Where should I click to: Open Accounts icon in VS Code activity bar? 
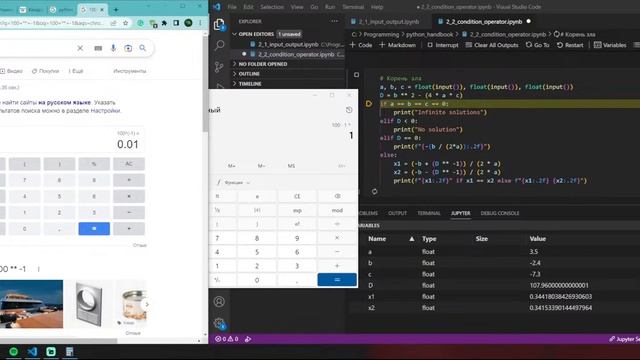(219, 302)
